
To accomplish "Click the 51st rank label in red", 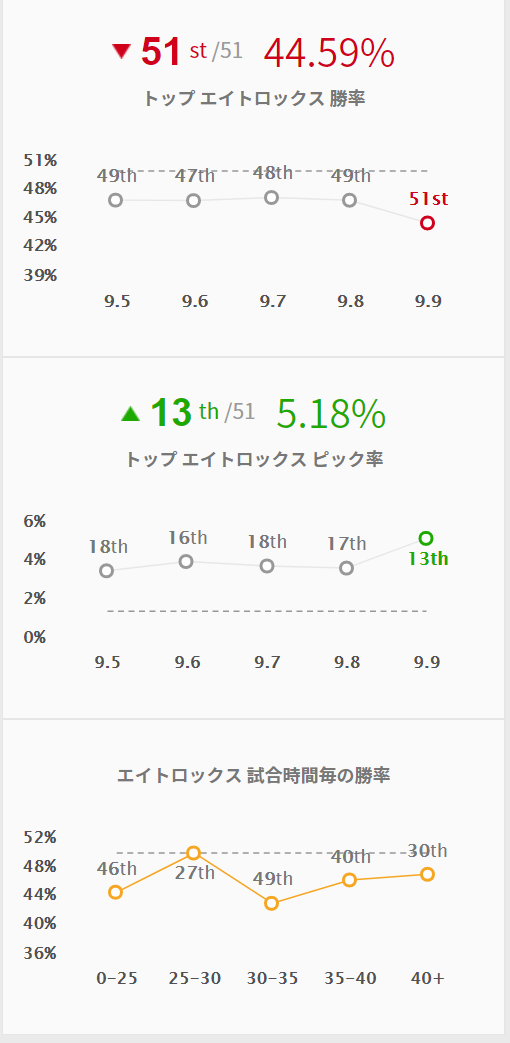I will 428,198.
